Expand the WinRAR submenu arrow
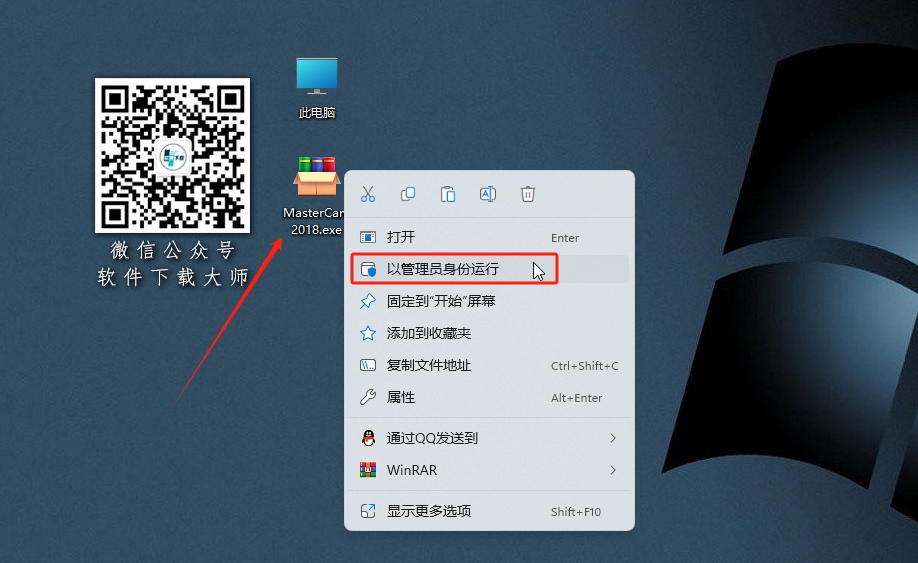 click(612, 470)
